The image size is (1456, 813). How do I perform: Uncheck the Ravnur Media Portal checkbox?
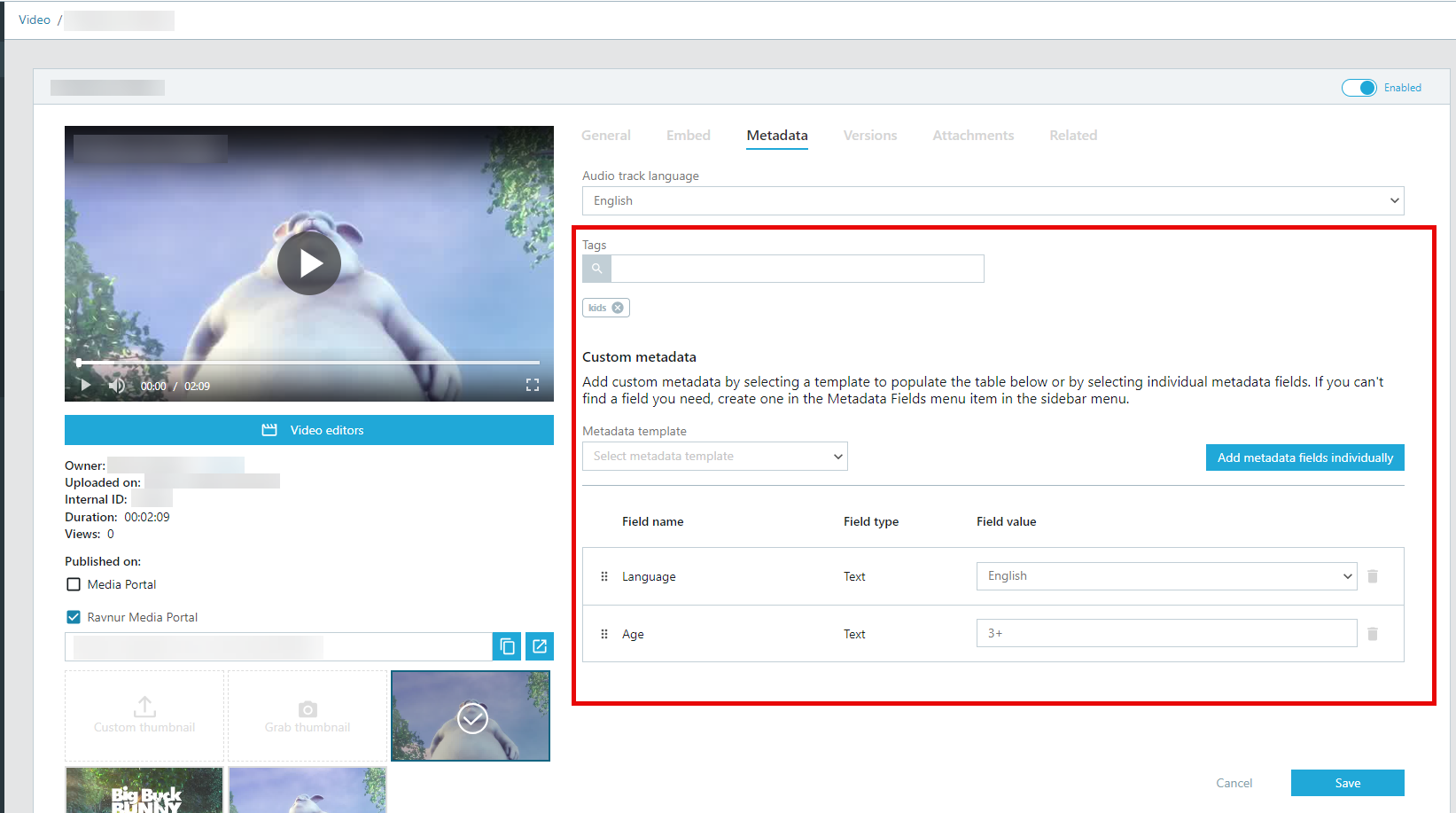tap(74, 617)
